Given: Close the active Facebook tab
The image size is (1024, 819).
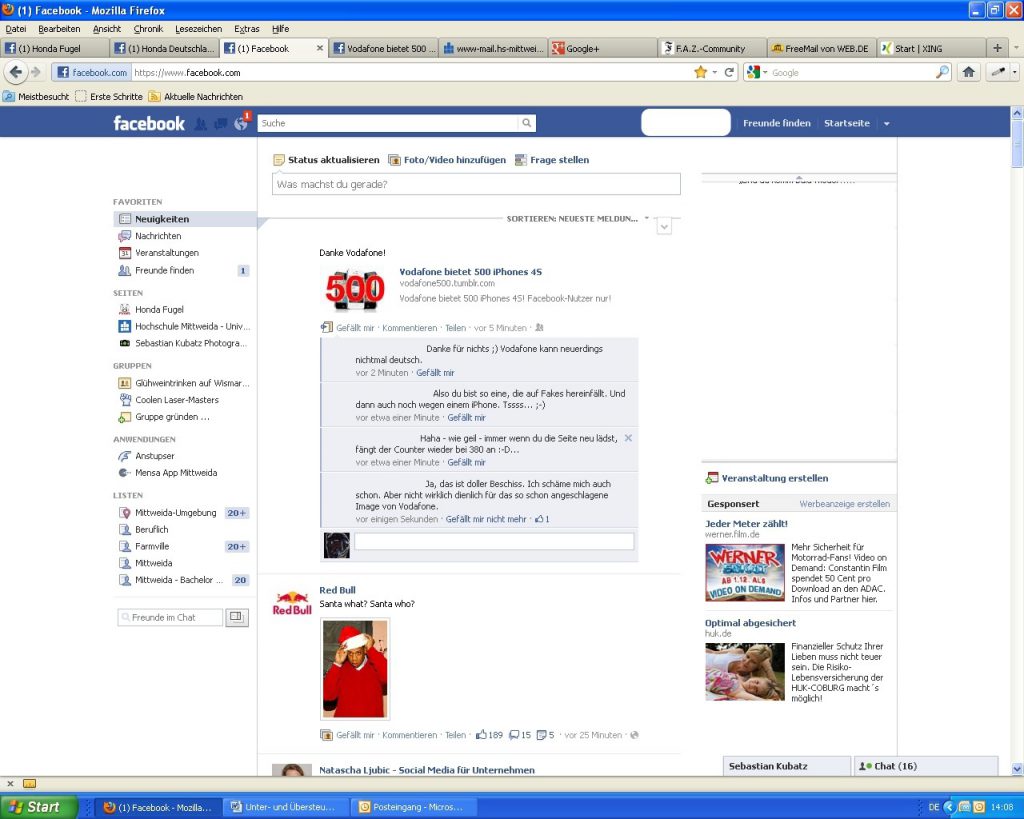Looking at the screenshot, I should [x=319, y=48].
